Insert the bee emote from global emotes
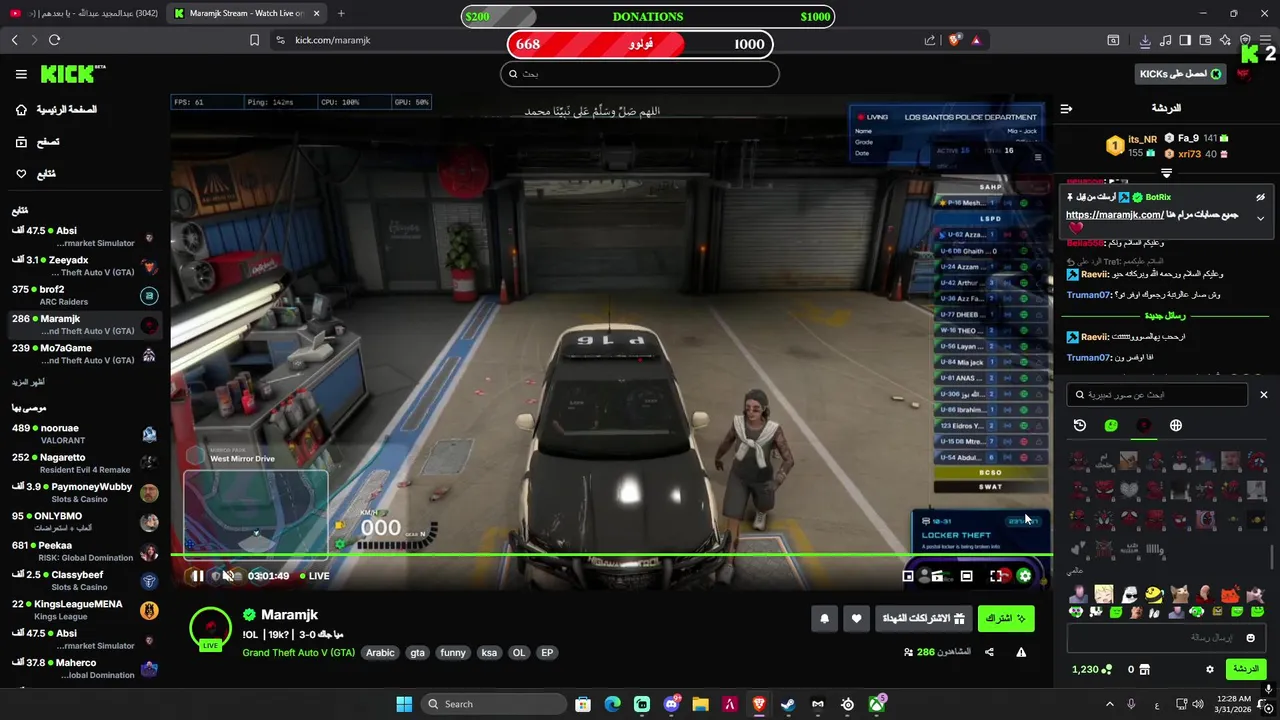Image resolution: width=1280 pixels, height=720 pixels. (1154, 595)
